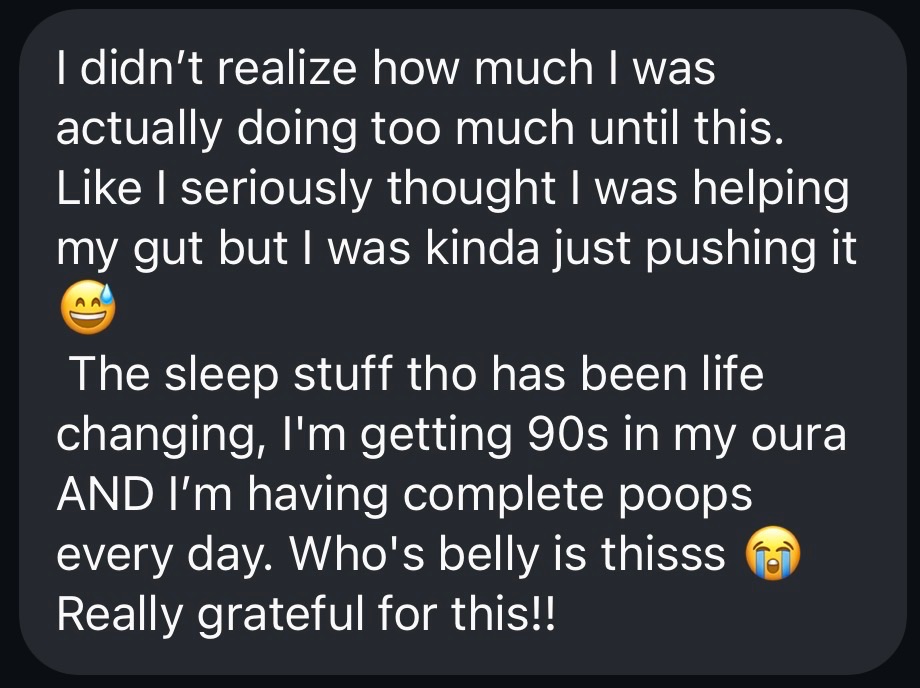Click the word 'AND' in capital letters

[x=106, y=493]
